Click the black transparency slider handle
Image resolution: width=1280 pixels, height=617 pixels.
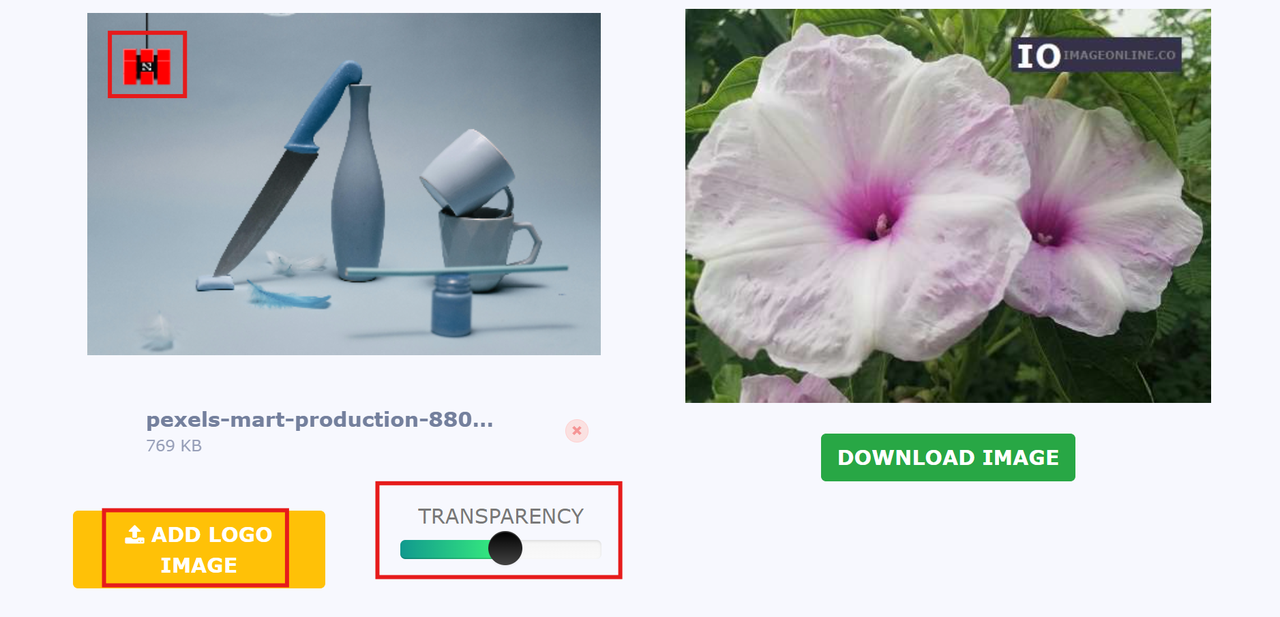pos(505,548)
